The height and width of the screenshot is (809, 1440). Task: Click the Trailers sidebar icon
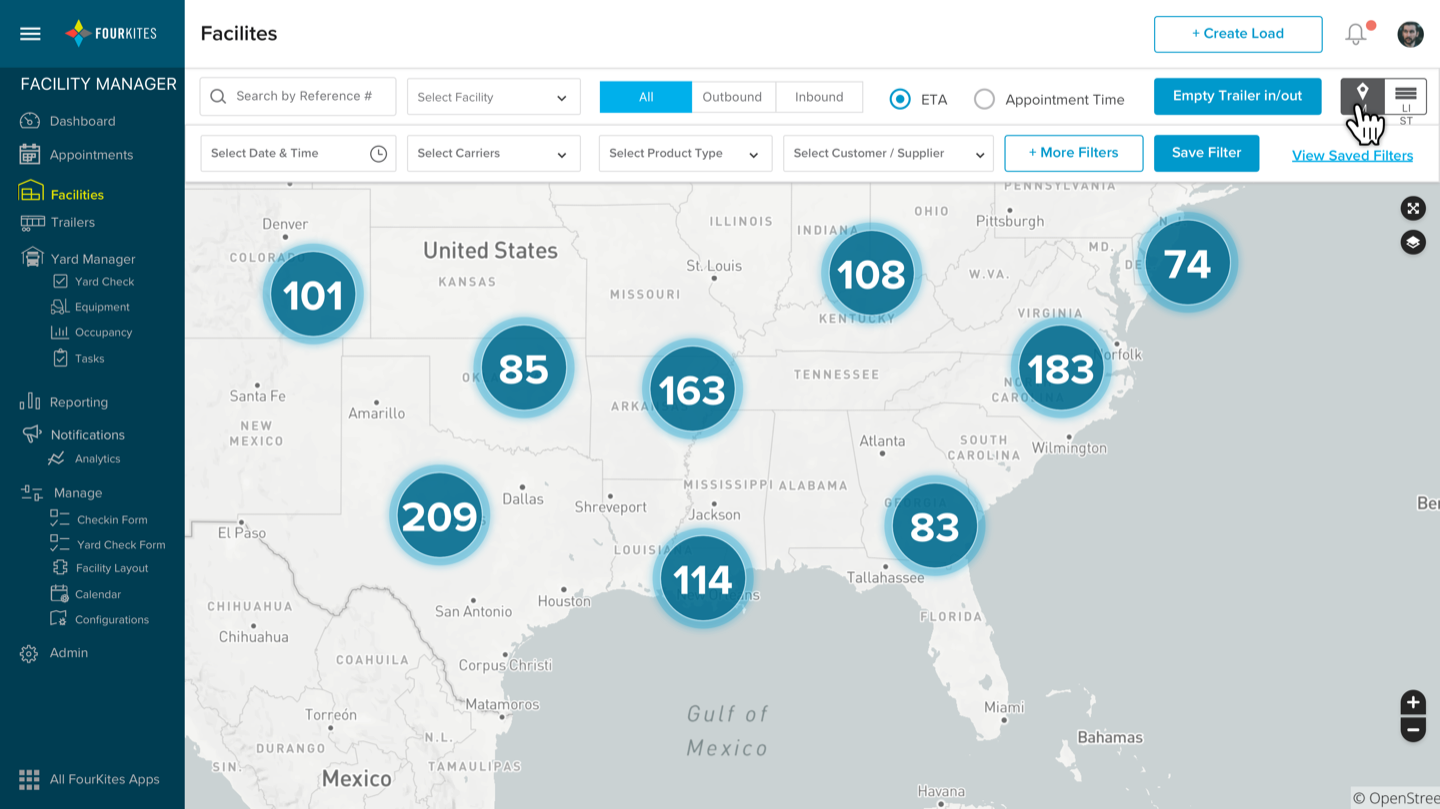point(32,222)
